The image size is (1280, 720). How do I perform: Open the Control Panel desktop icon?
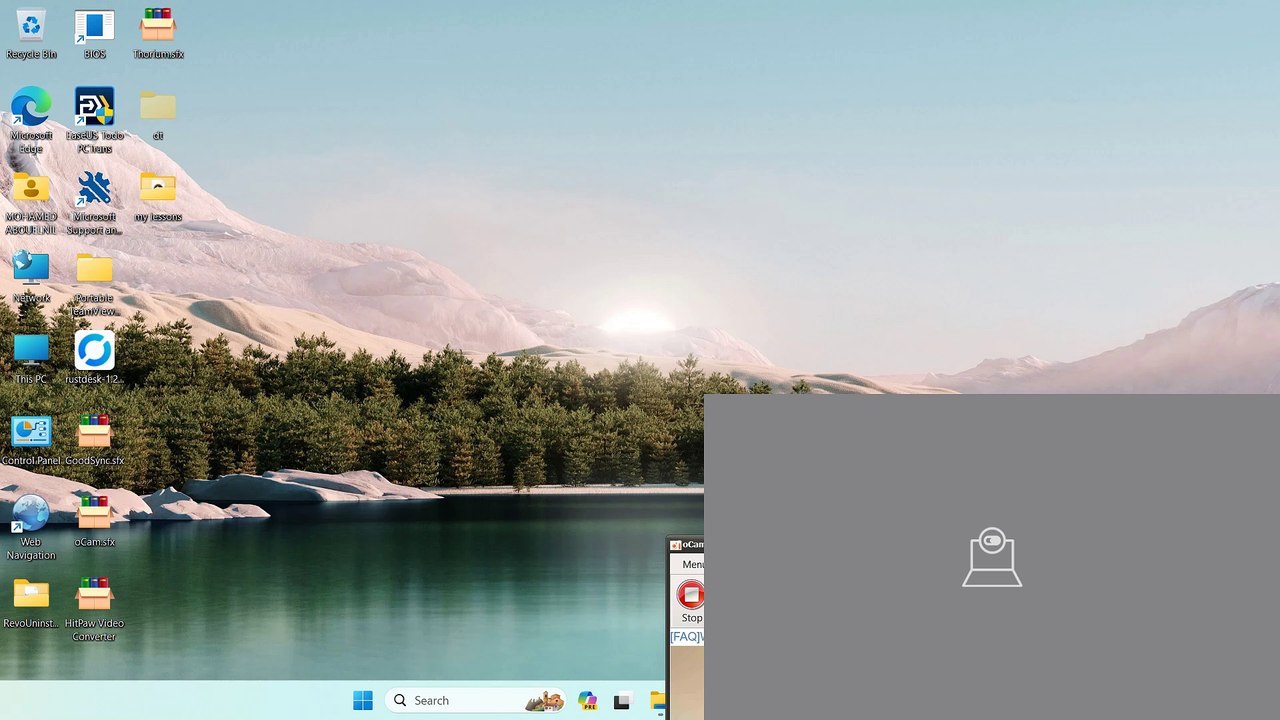click(31, 440)
